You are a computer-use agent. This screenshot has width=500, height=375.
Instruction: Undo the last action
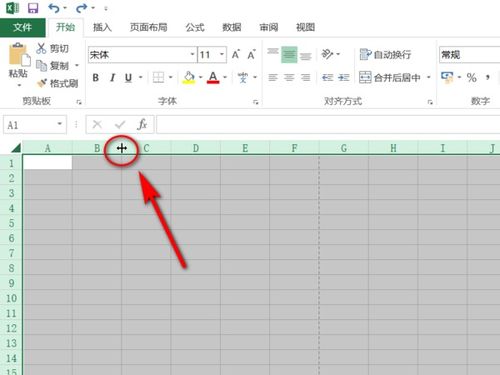coord(54,8)
